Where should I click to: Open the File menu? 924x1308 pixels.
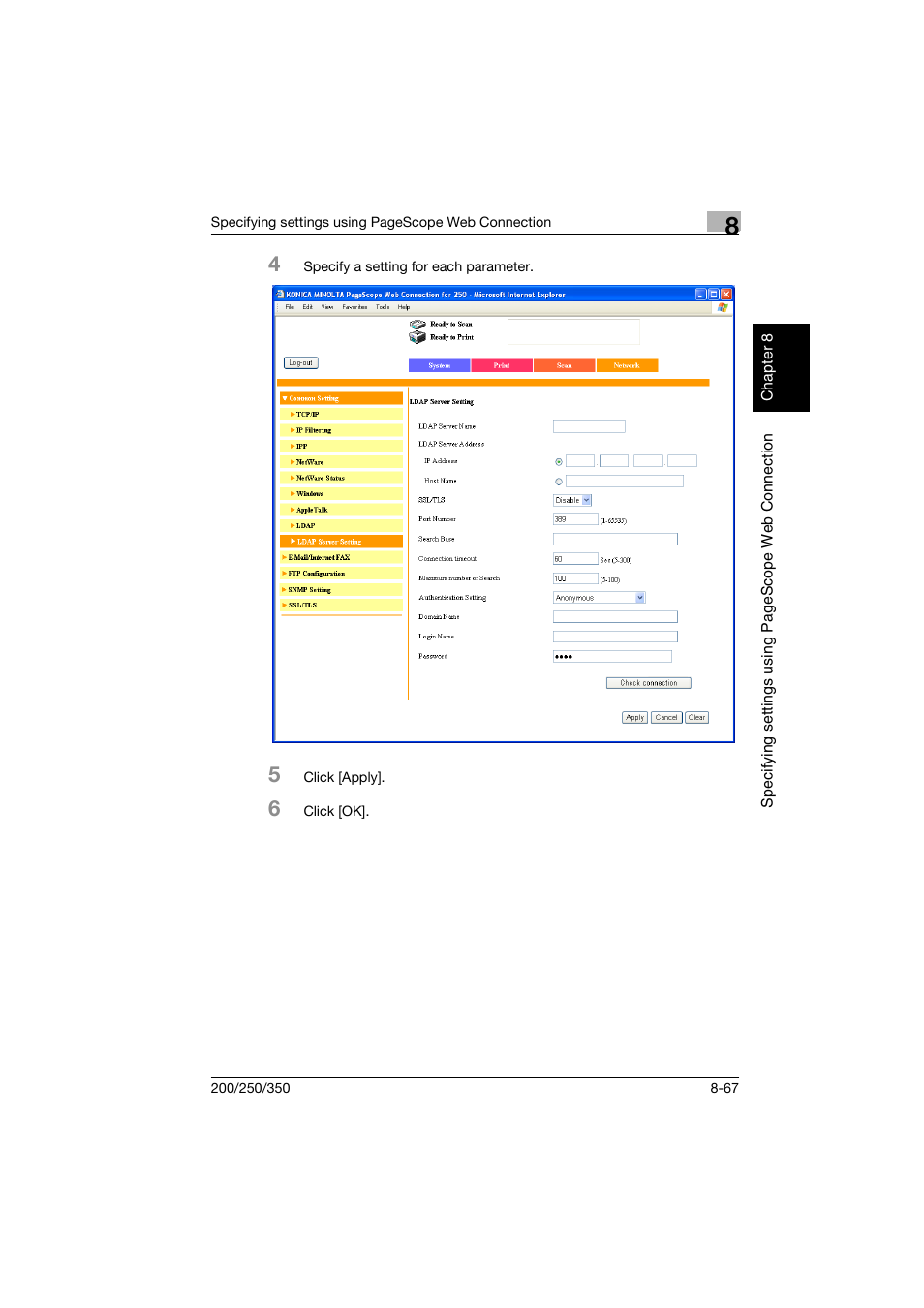[290, 307]
